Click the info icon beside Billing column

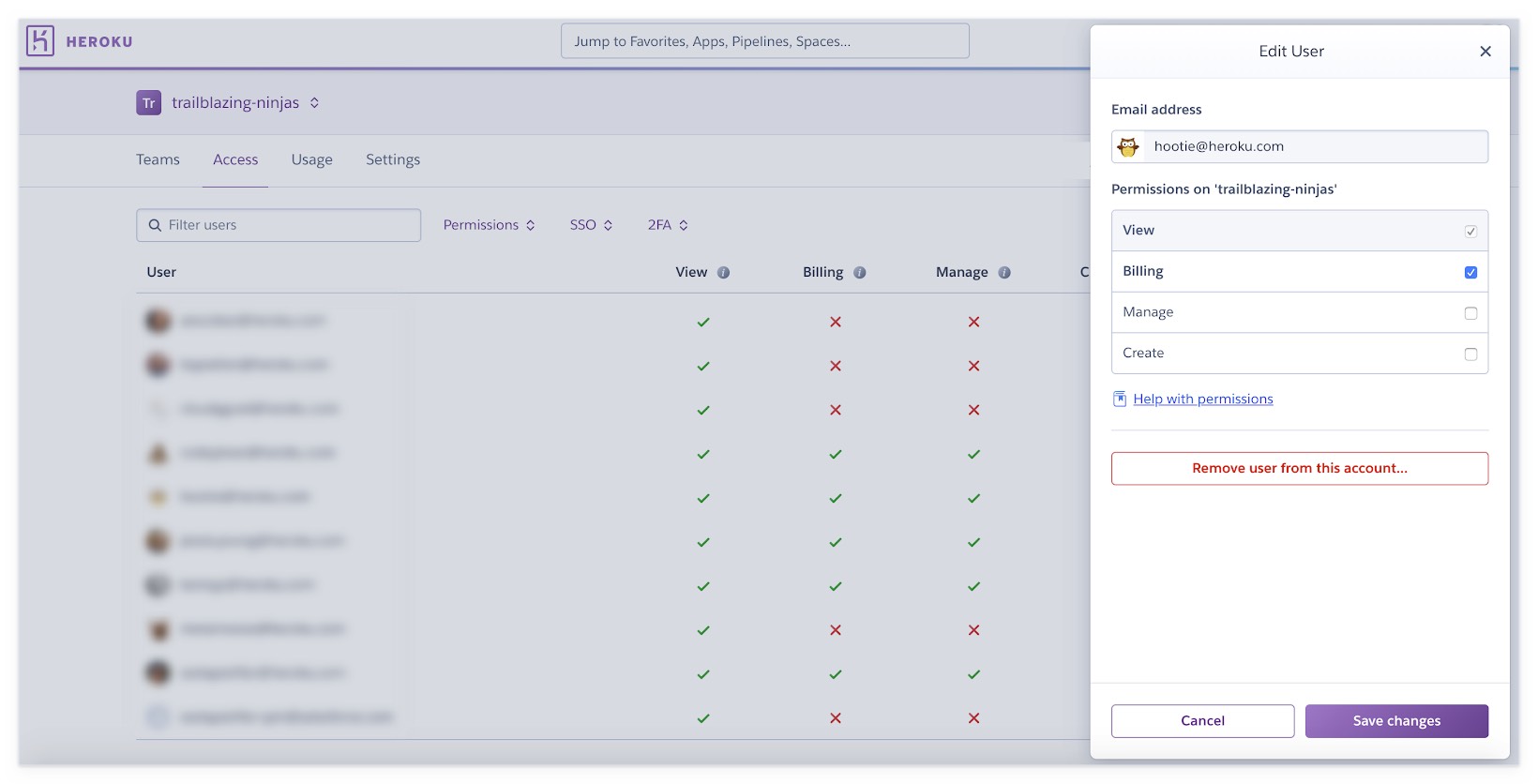click(x=859, y=273)
